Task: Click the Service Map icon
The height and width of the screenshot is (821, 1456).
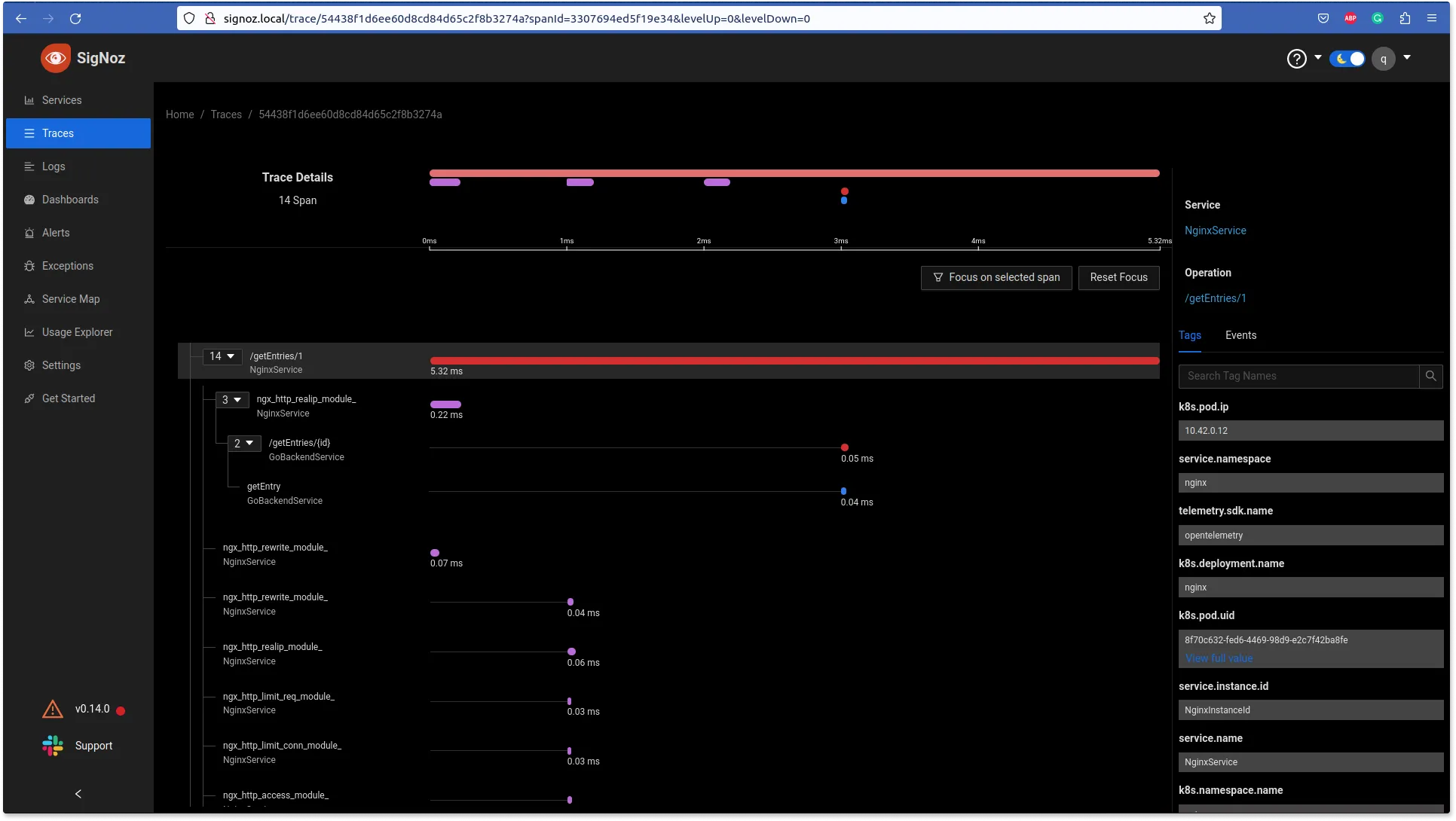Action: (29, 299)
